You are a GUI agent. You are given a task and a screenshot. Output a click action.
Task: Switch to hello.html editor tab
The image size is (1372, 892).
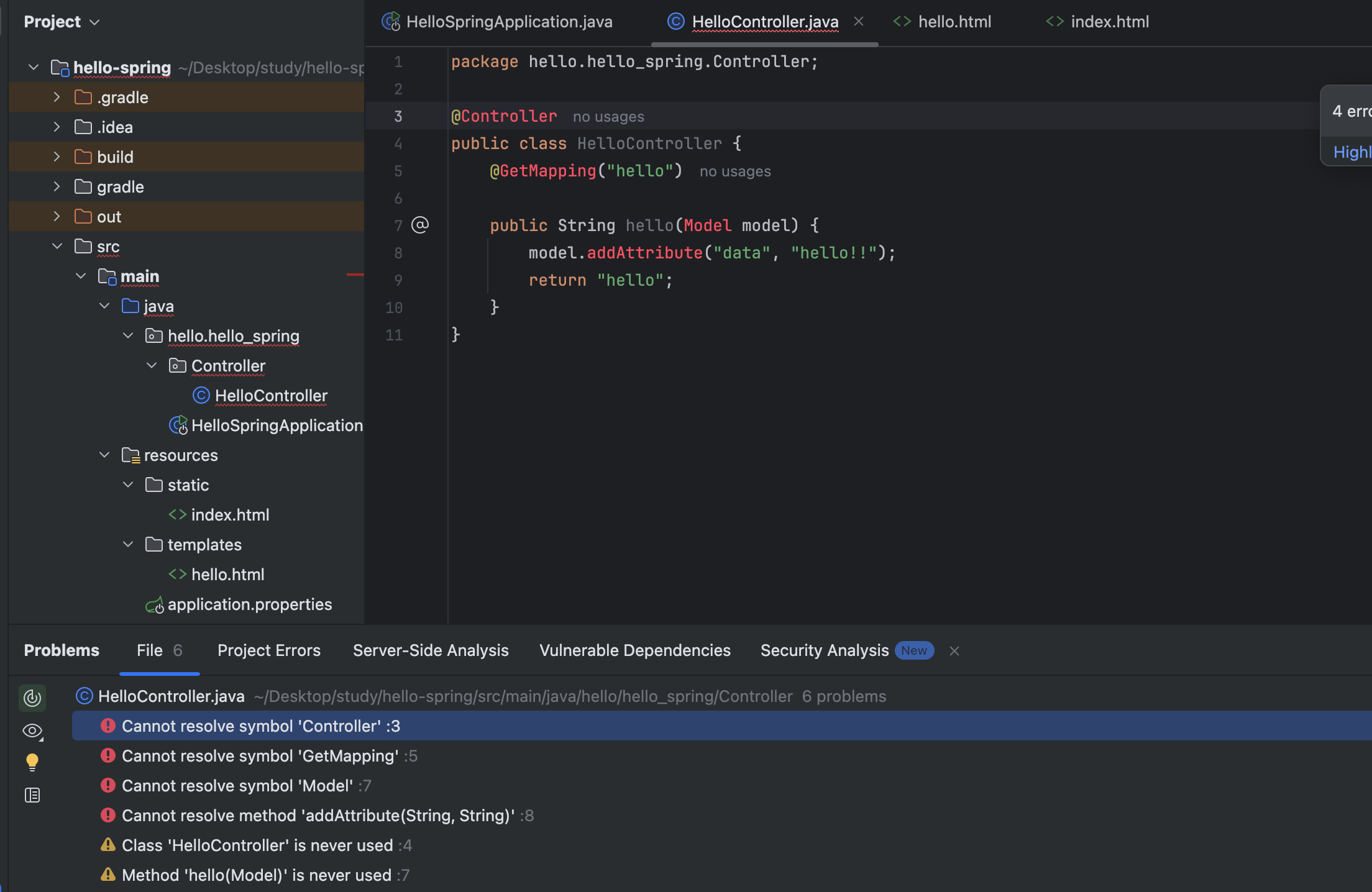click(x=942, y=22)
